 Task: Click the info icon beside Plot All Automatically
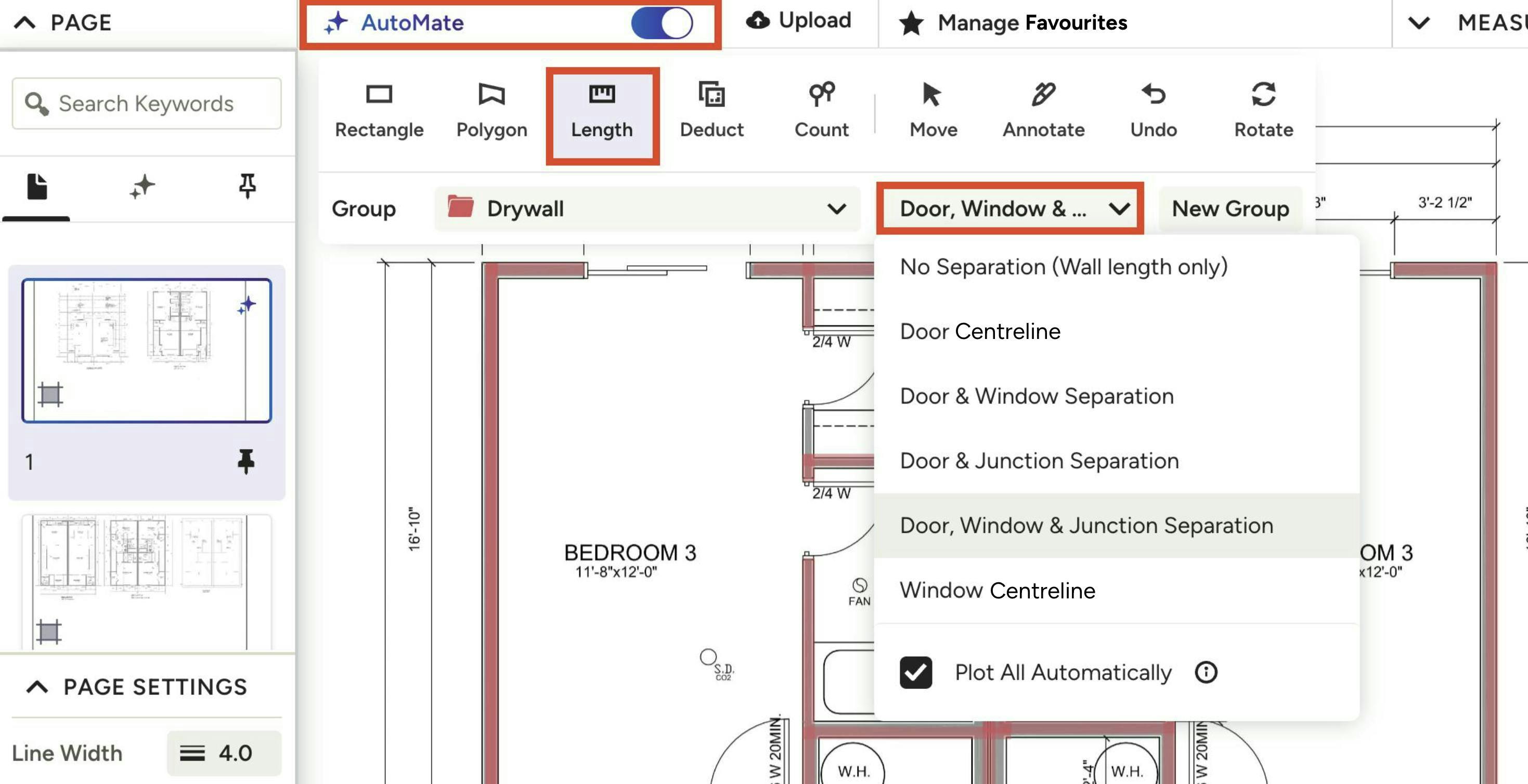tap(1206, 672)
